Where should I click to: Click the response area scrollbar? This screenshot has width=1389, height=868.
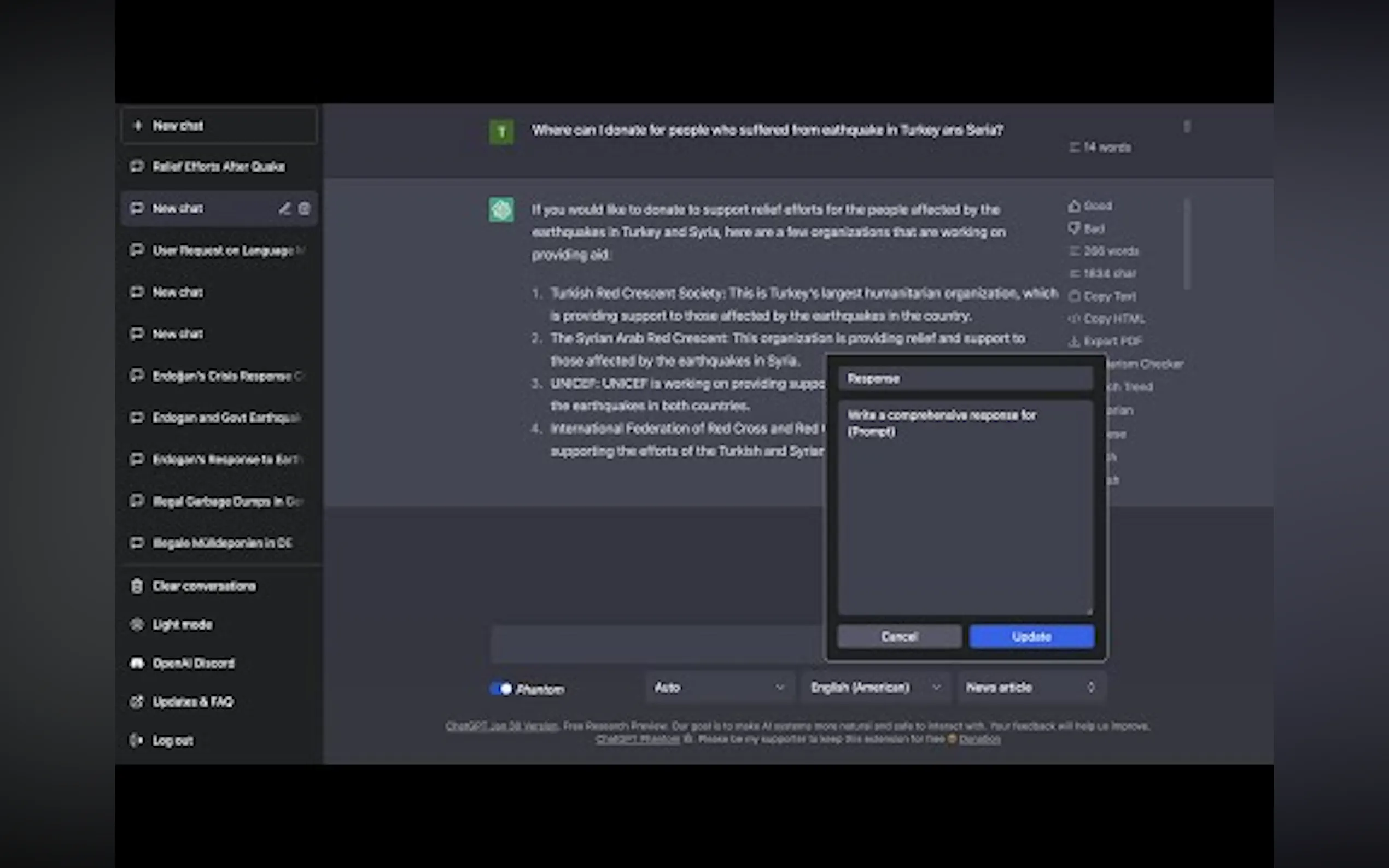coord(1187,244)
